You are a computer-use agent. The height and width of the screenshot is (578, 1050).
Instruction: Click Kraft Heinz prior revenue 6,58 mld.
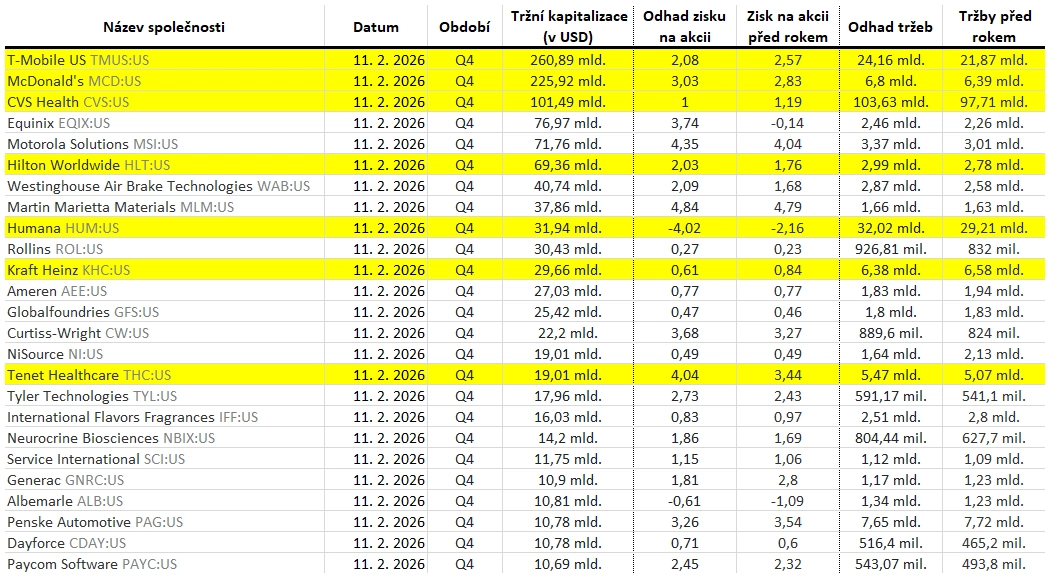994,271
